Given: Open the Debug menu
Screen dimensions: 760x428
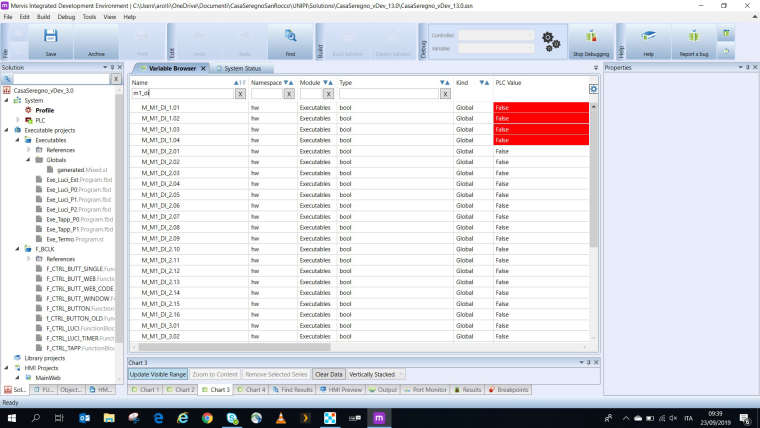Looking at the screenshot, I should coord(66,16).
